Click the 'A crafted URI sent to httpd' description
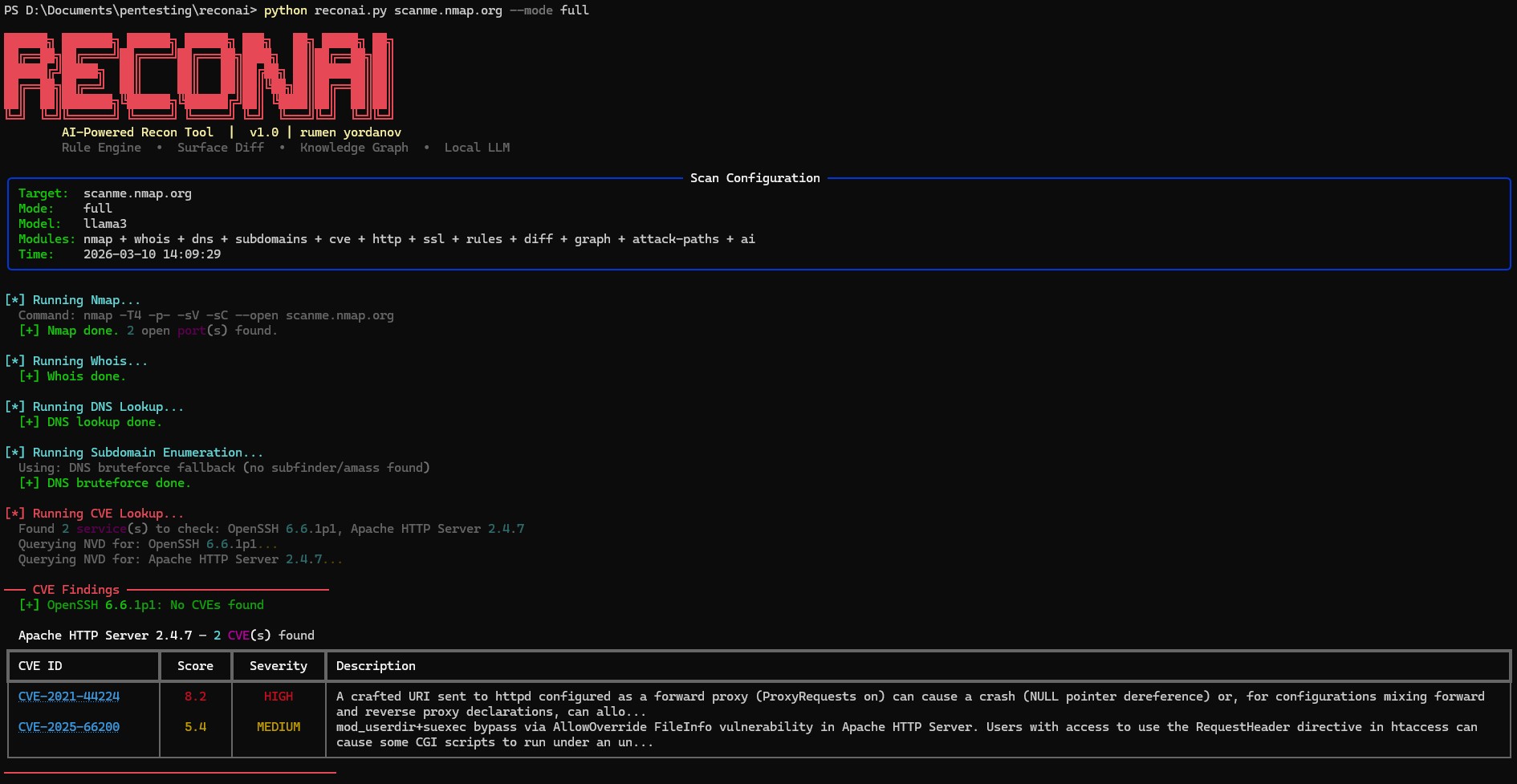The image size is (1517, 784). pyautogui.click(x=910, y=704)
